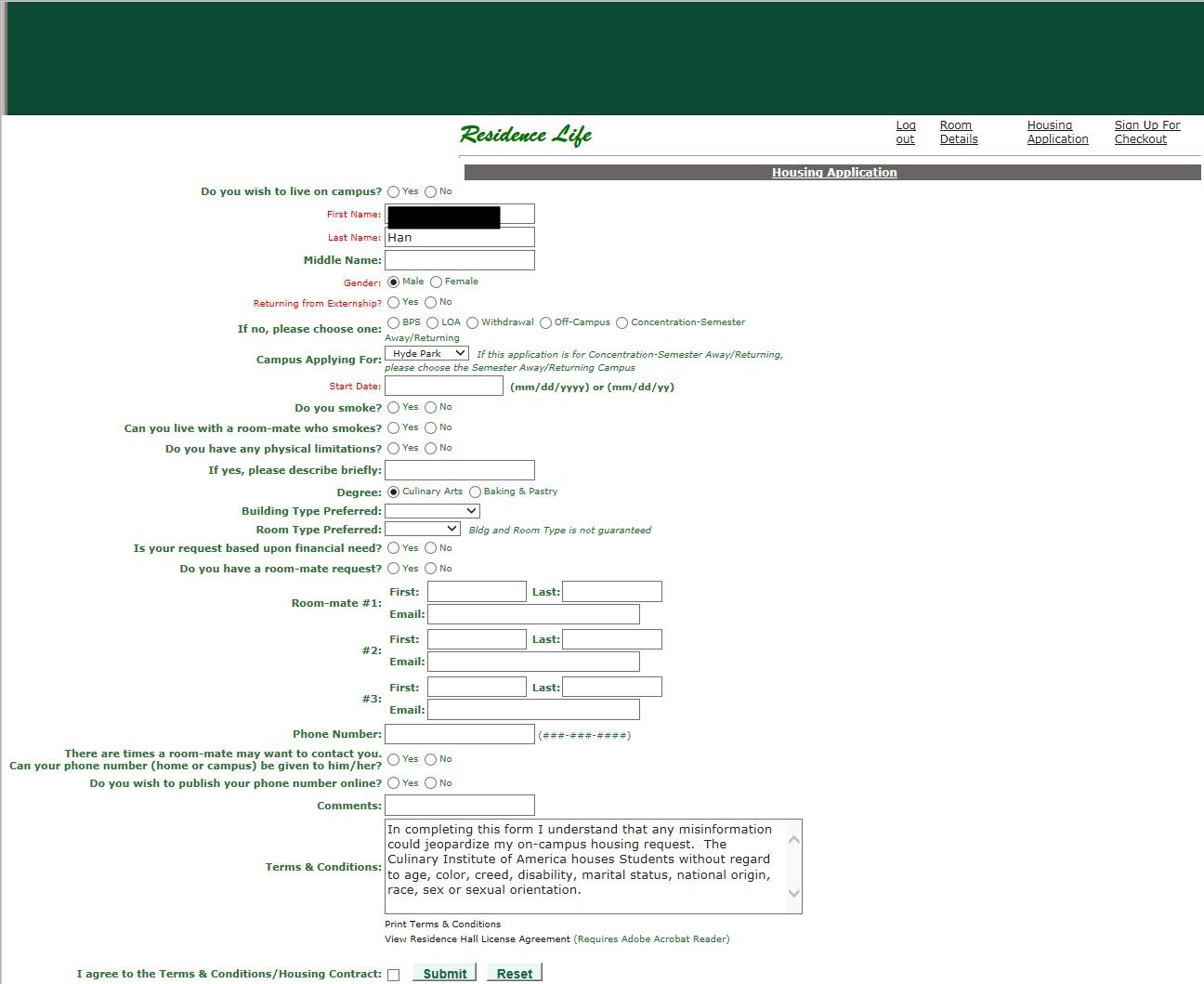This screenshot has height=984, width=1204.
Task: Click Print Terms & Conditions link
Action: pyautogui.click(x=442, y=924)
